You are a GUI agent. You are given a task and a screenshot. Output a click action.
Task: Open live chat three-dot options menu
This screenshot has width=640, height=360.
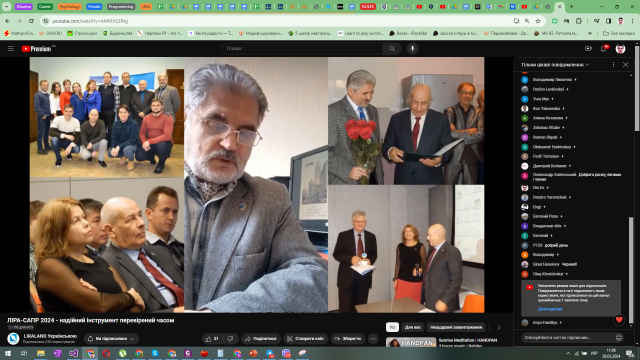(613, 64)
